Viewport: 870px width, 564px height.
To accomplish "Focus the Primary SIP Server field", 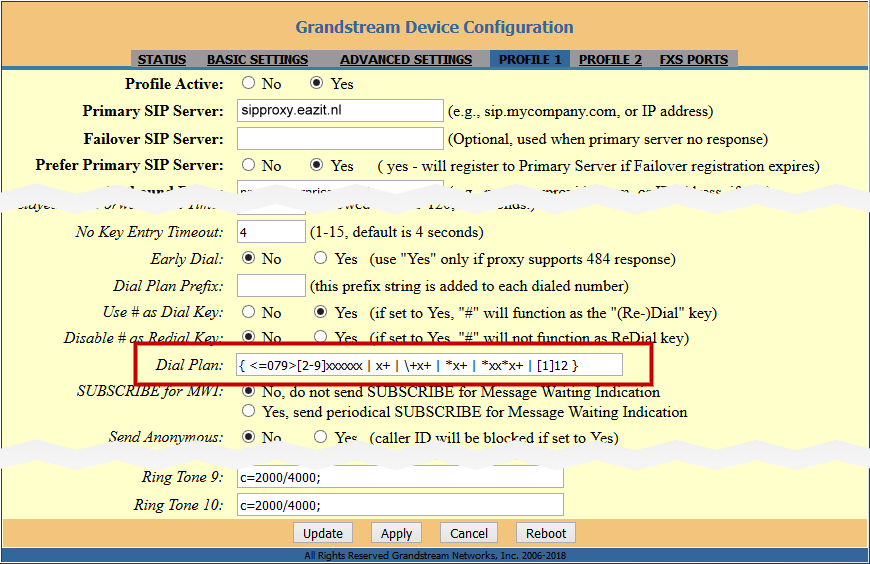I will (340, 110).
